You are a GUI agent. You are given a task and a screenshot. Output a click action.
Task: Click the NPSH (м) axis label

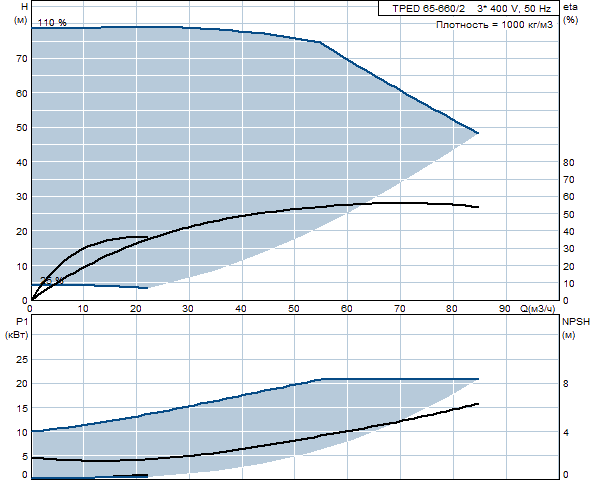[x=576, y=328]
